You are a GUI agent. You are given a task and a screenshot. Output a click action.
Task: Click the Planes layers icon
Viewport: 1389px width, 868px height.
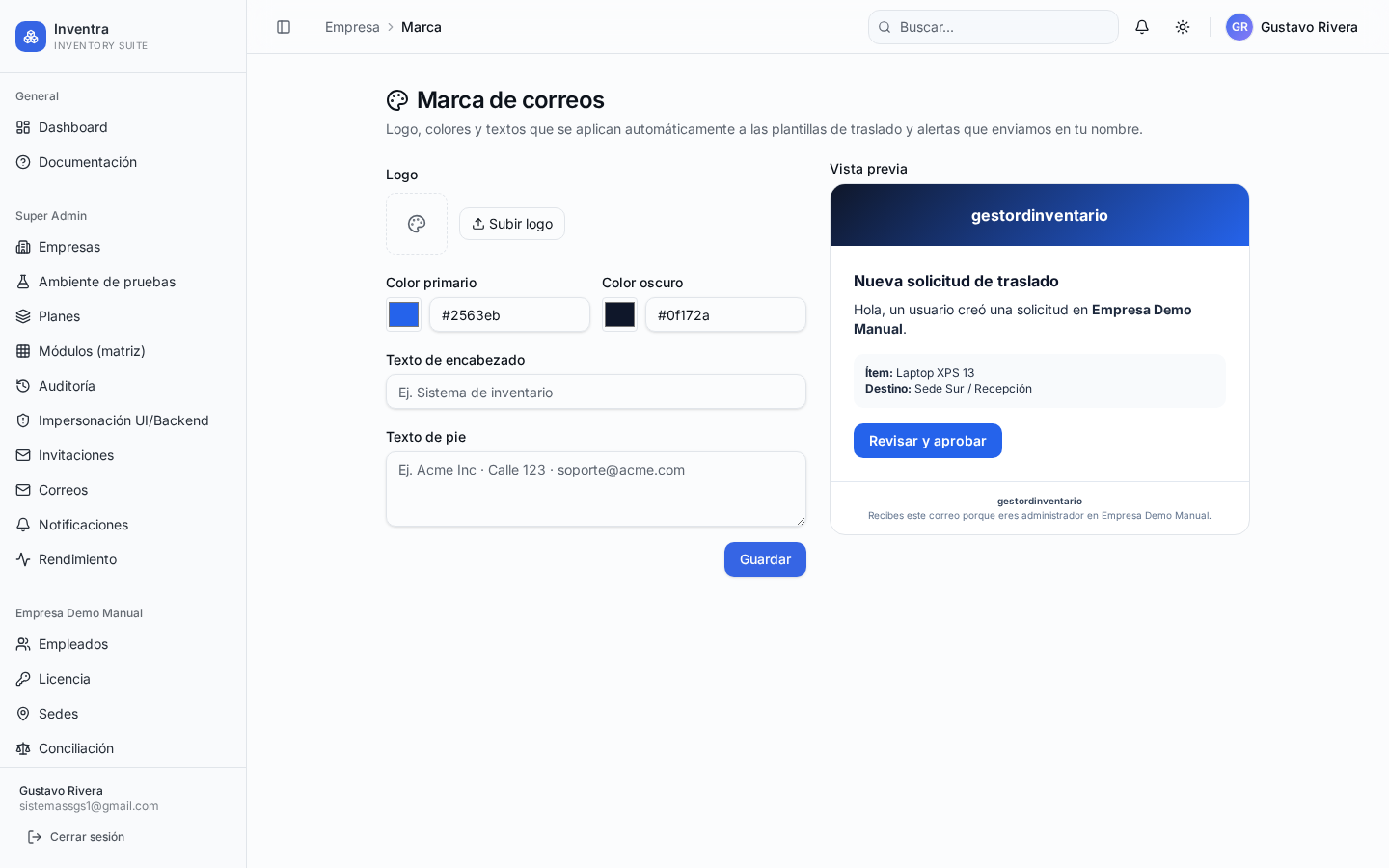[x=23, y=316]
